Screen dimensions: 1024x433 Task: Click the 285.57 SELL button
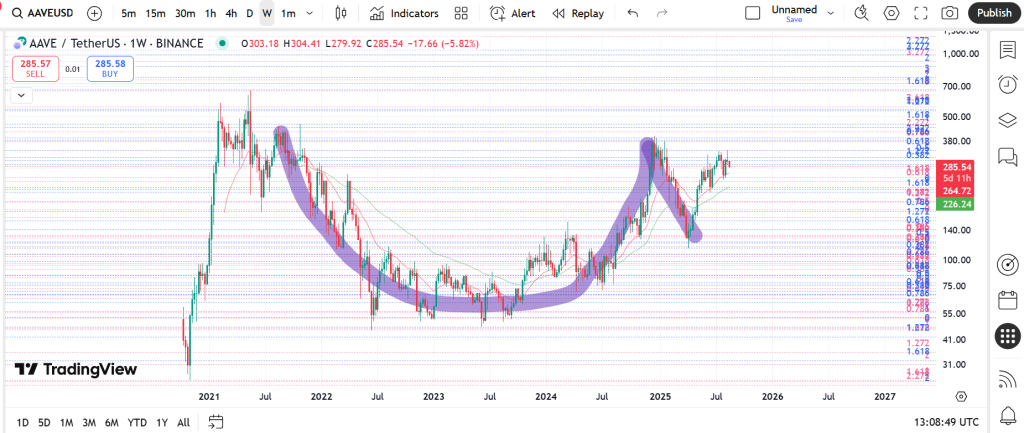coord(35,69)
